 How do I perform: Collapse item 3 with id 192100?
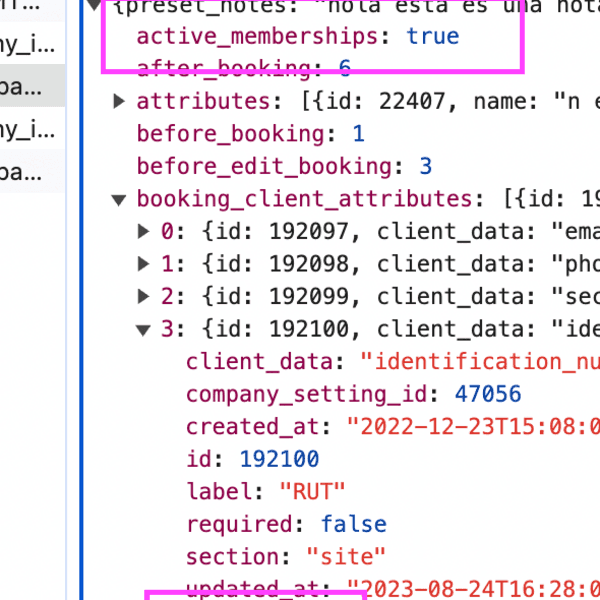coord(144,329)
